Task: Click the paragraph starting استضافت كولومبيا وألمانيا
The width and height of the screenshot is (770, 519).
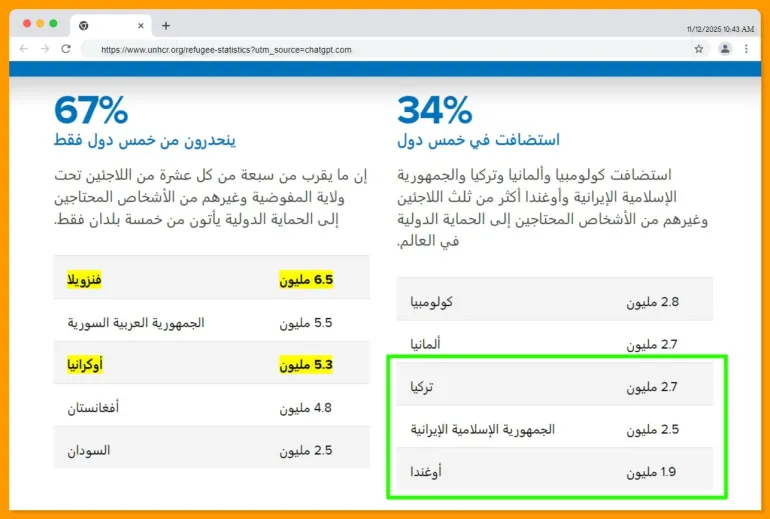Action: click(x=552, y=208)
